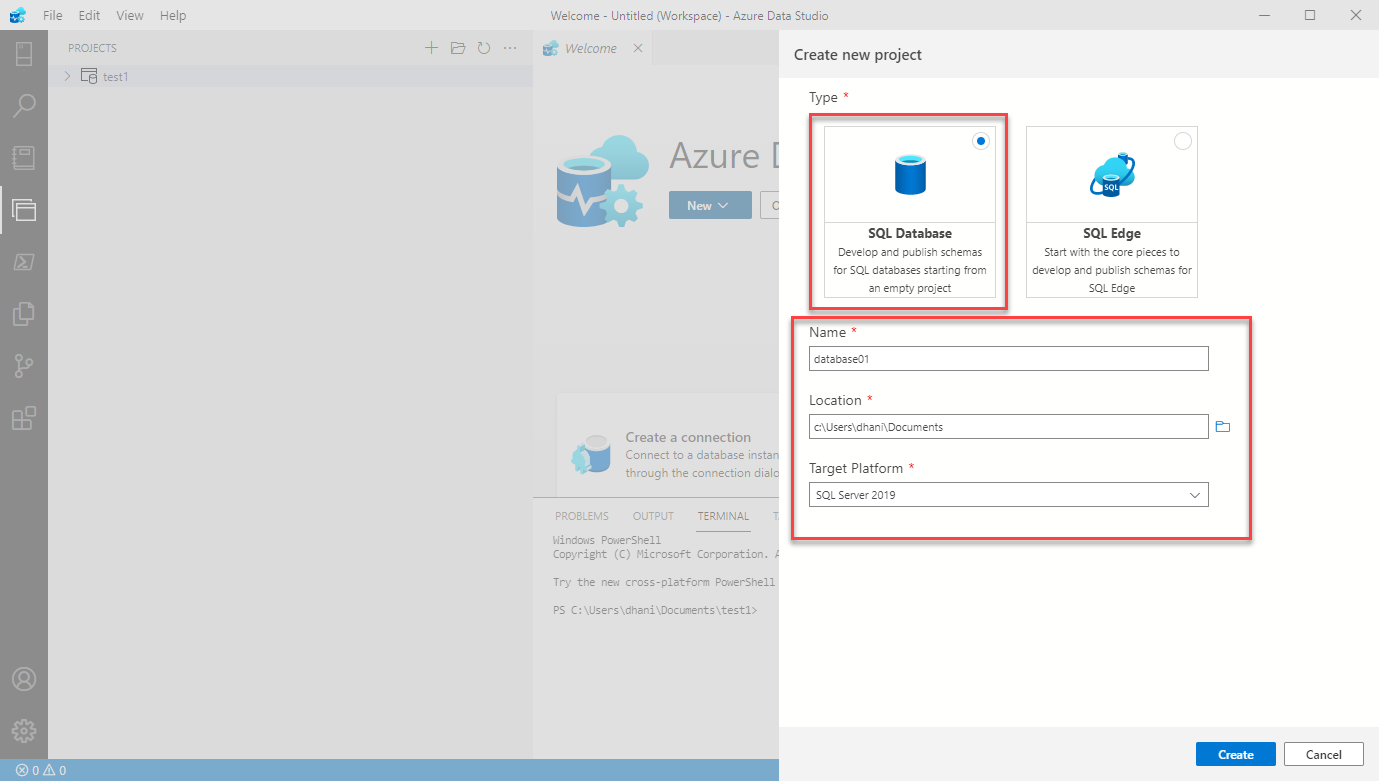The image size is (1379, 781).
Task: Click the Name input field
Action: [x=1008, y=358]
